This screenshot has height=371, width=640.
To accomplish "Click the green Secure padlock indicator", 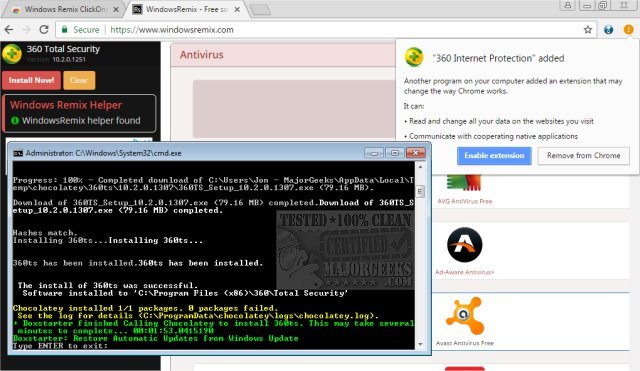I will (x=64, y=30).
